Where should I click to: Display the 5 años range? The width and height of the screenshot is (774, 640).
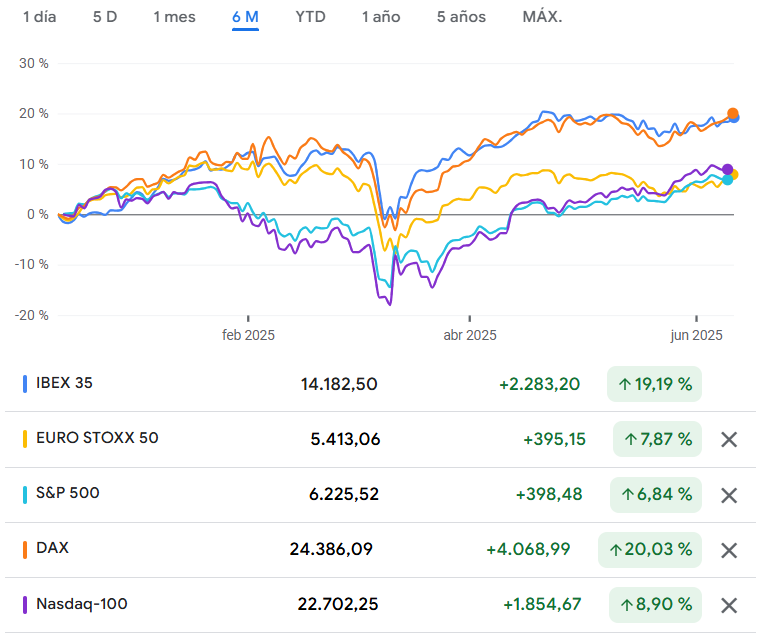[461, 17]
